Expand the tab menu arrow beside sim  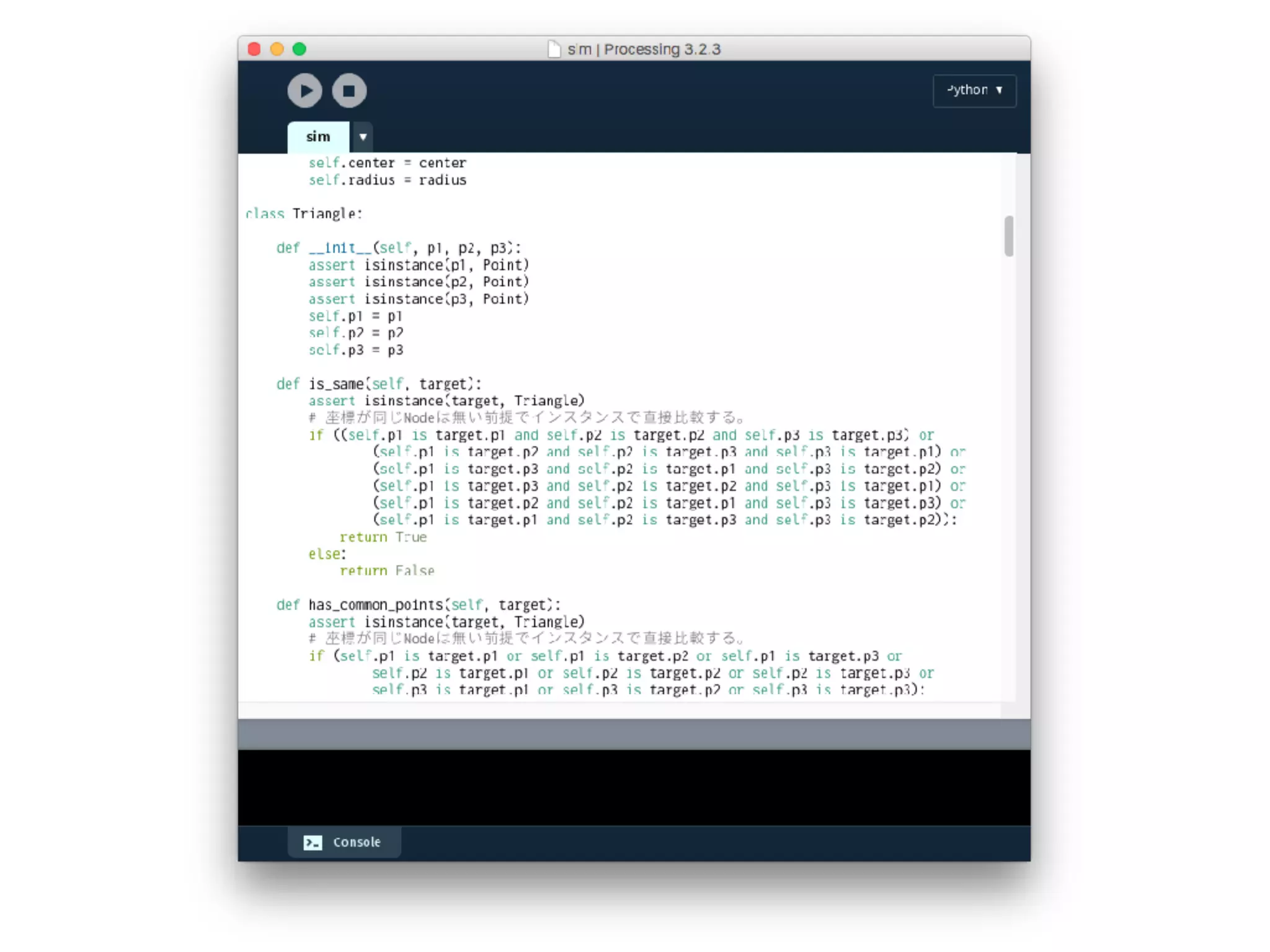363,137
